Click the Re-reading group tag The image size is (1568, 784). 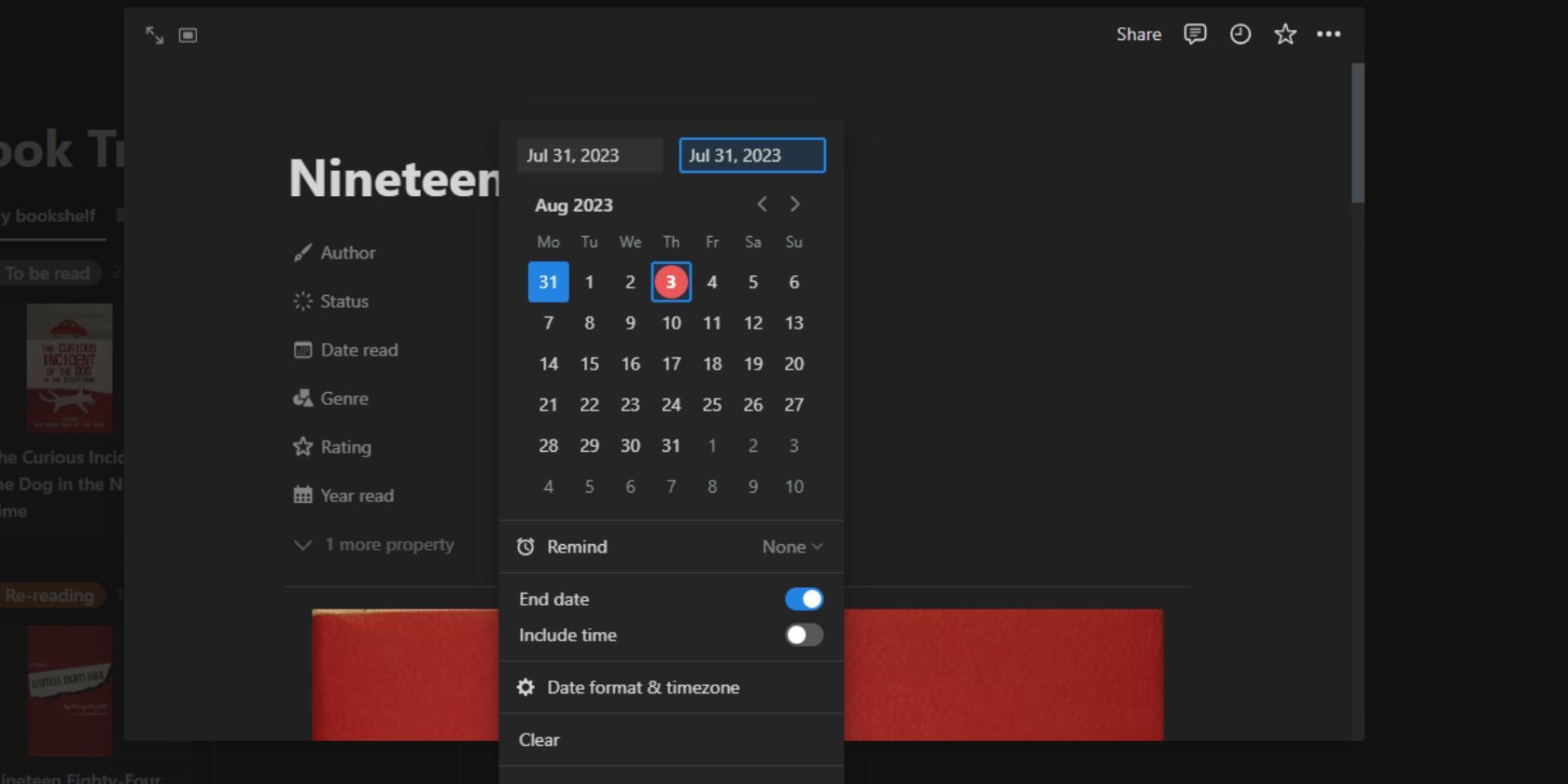50,595
